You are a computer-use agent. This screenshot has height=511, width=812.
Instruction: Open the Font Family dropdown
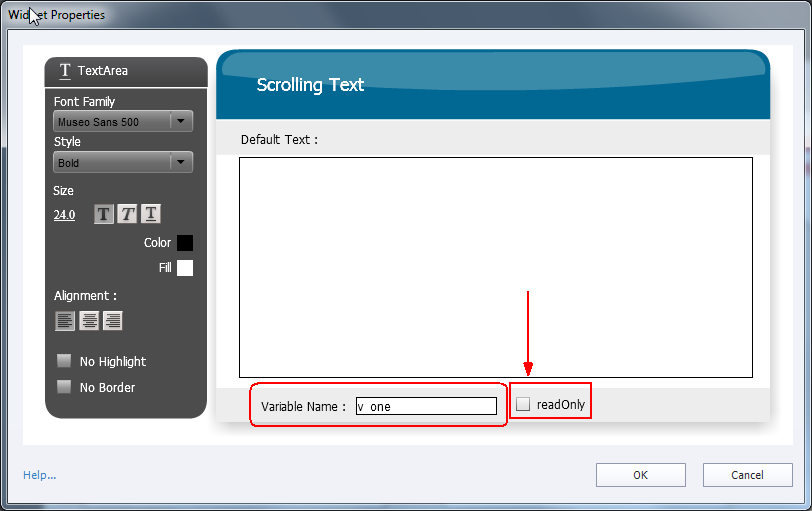coord(180,122)
